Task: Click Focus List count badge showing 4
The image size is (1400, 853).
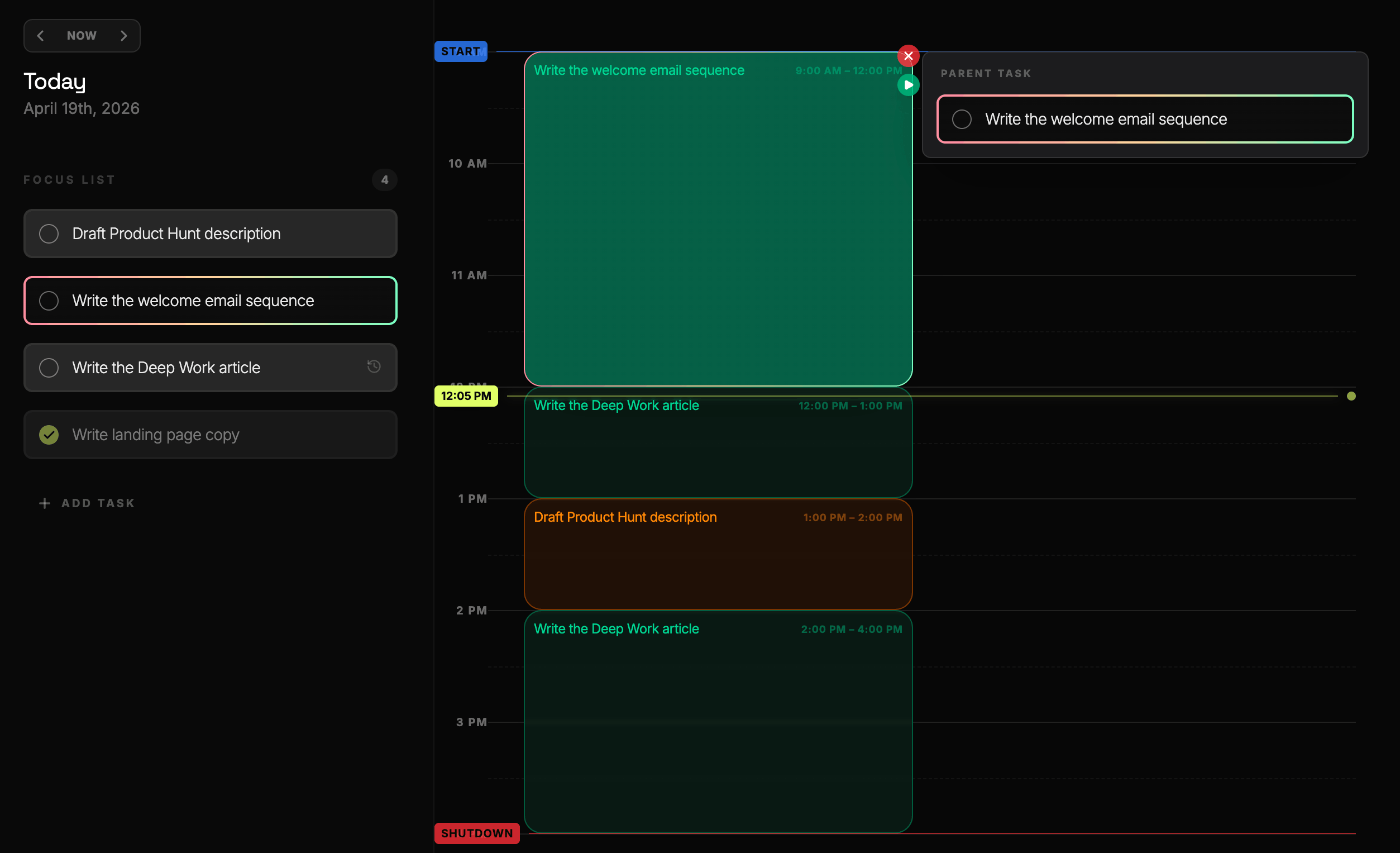Action: coord(385,179)
